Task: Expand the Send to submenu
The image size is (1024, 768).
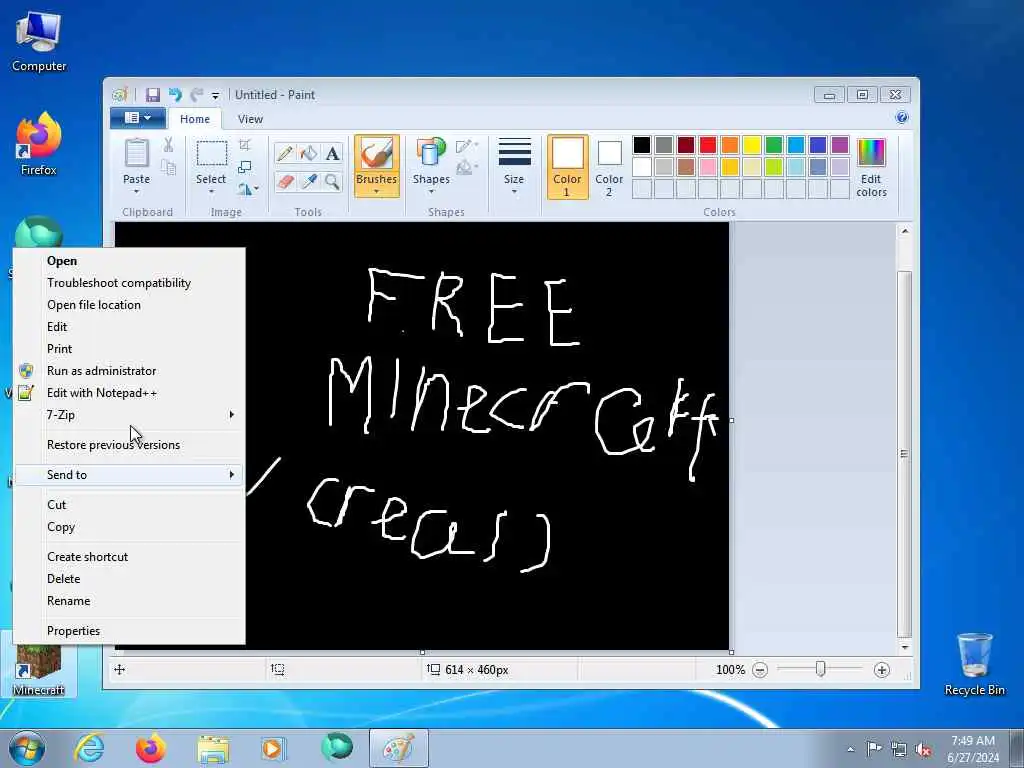Action: pyautogui.click(x=129, y=475)
